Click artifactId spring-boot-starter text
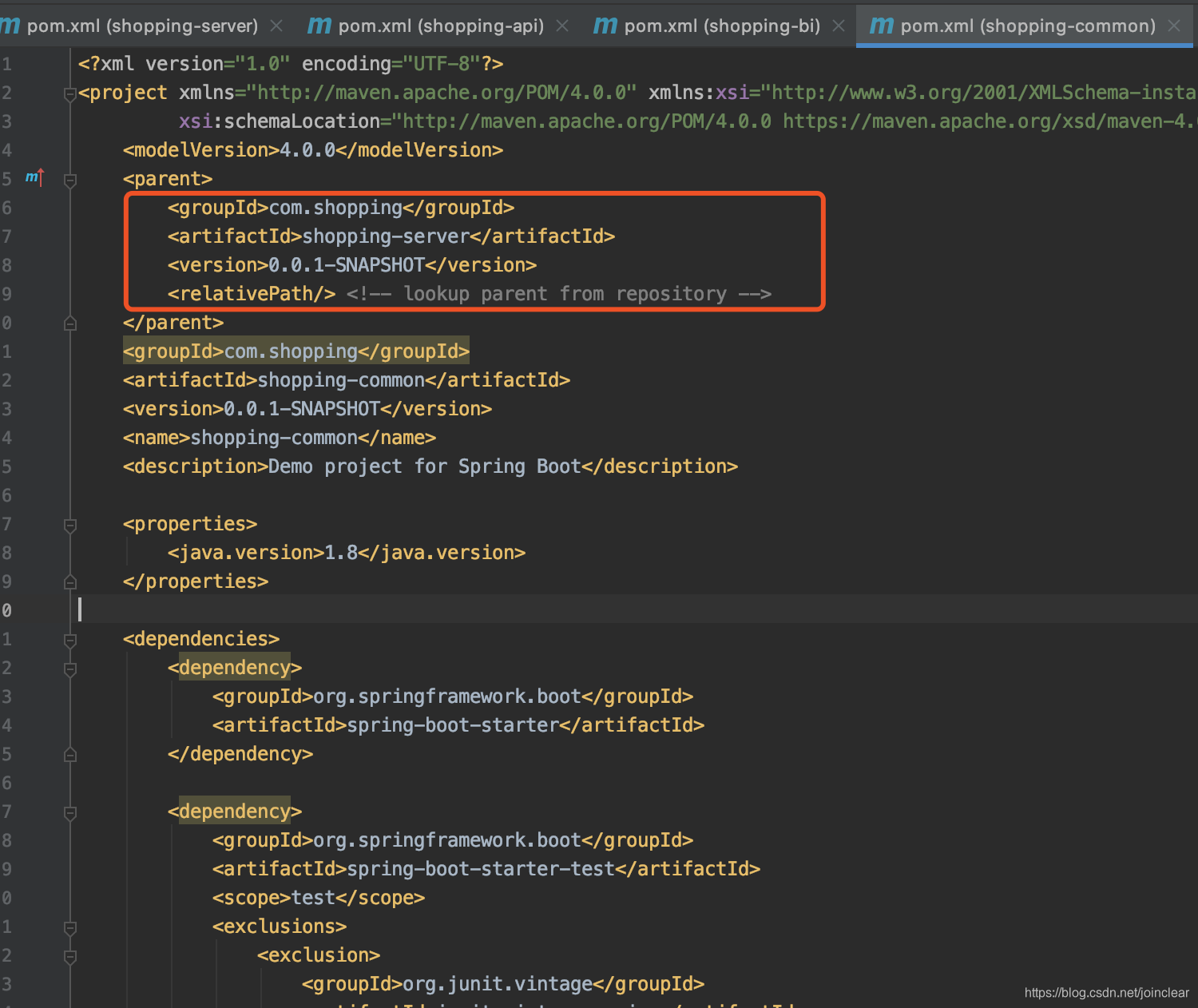 tap(453, 725)
